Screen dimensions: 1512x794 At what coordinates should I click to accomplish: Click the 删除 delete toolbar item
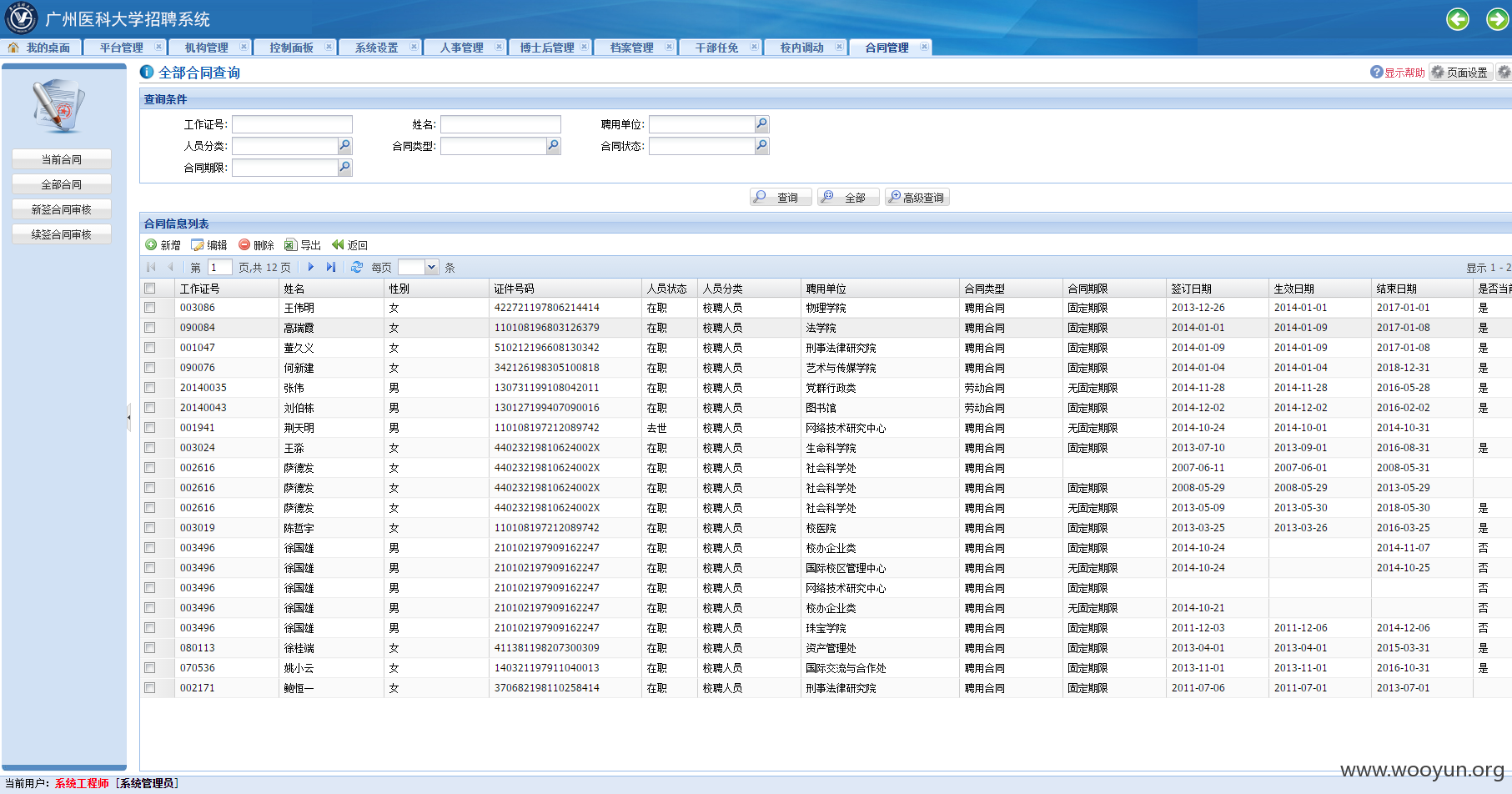(256, 245)
